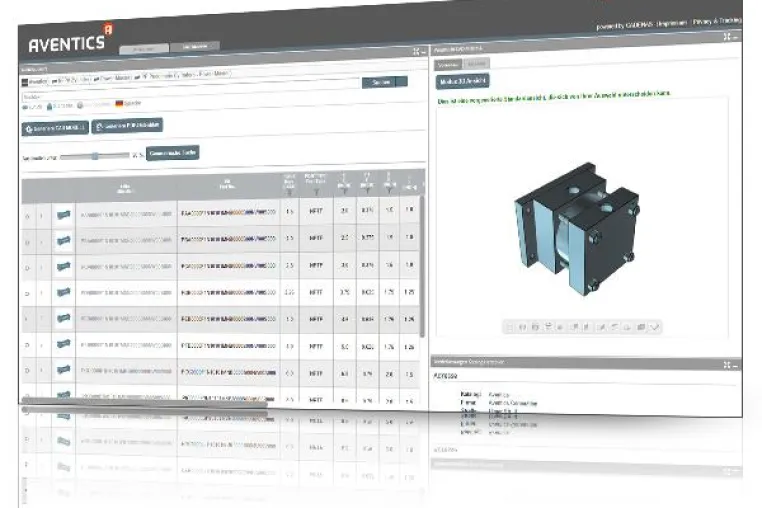762x508 pixels.
Task: Open the filter funnel for the NFTF column
Action: [316, 192]
